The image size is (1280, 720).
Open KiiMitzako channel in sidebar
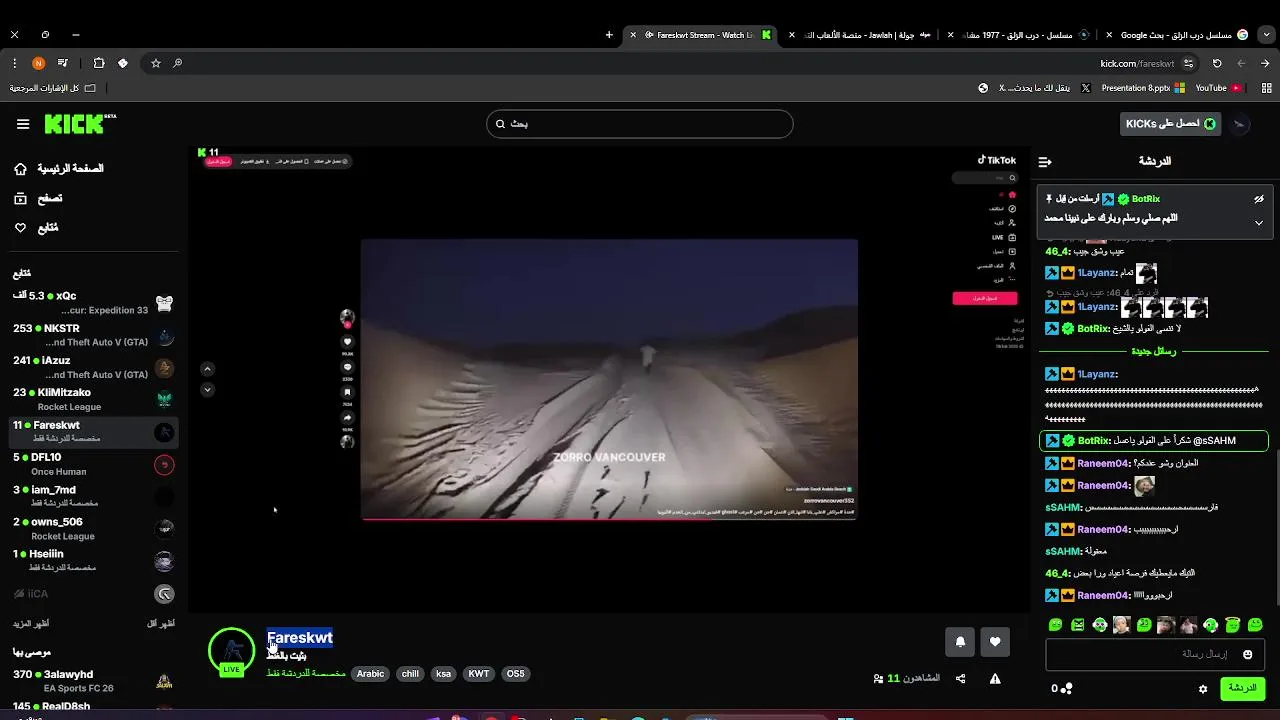94,399
